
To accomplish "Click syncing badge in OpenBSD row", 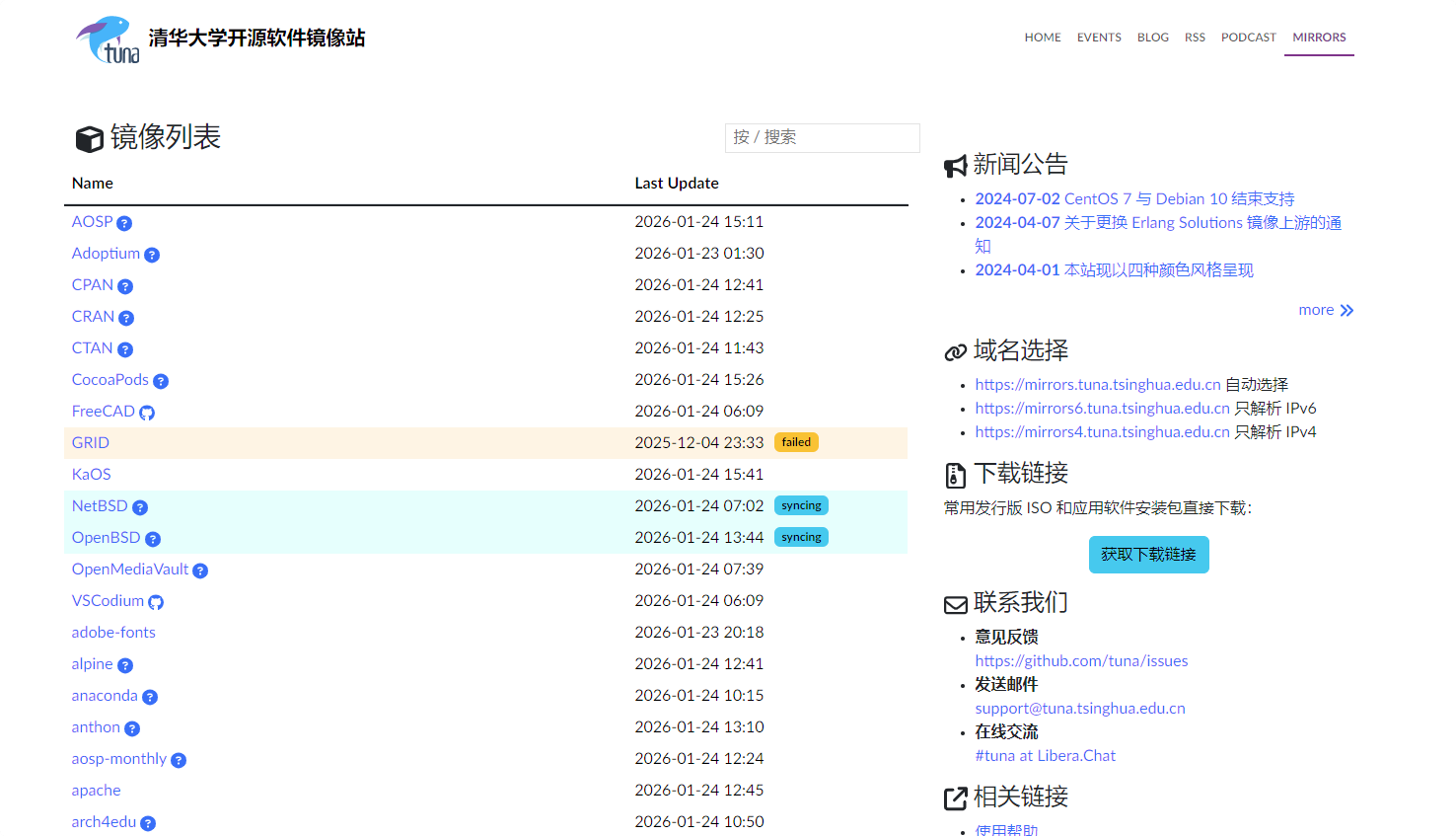I will tap(801, 537).
